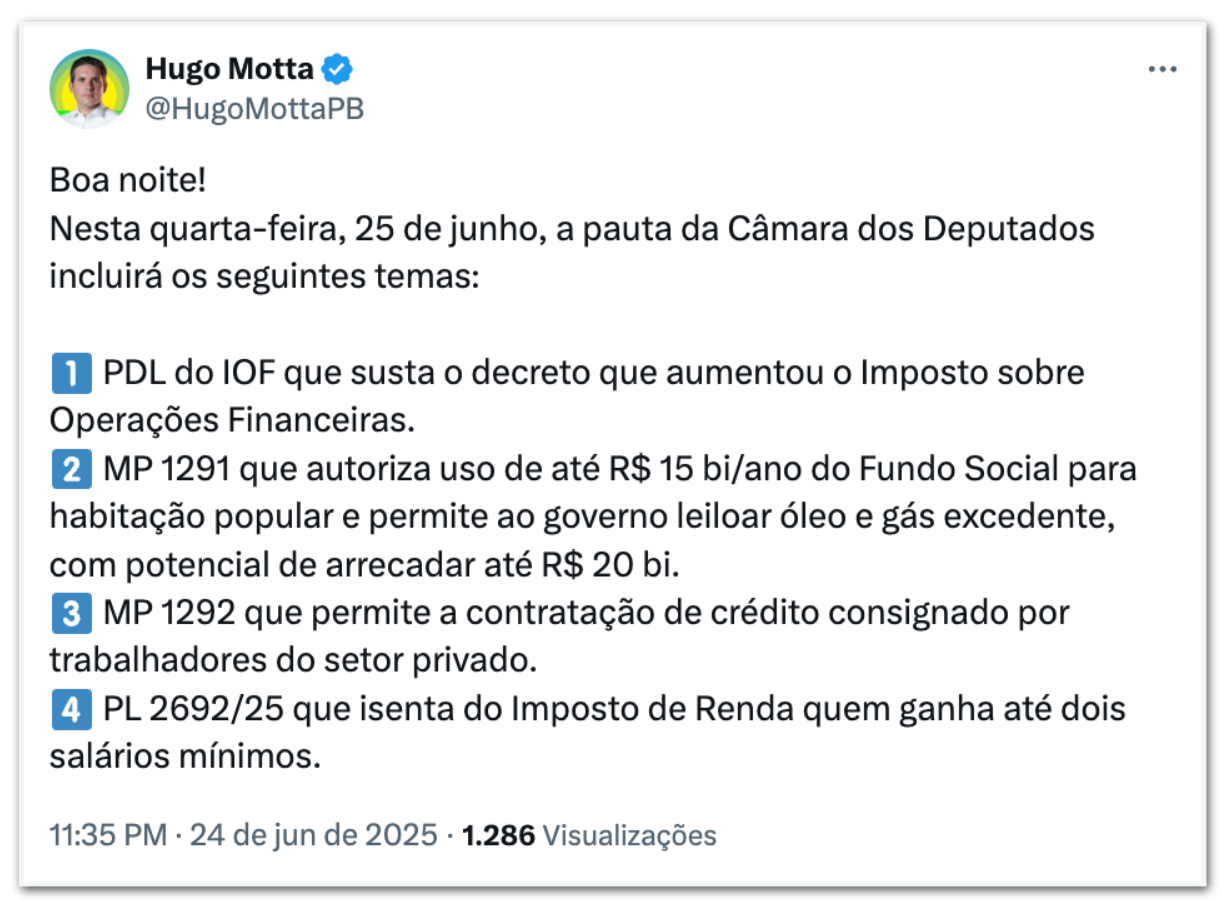The width and height of the screenshot is (1226, 910).
Task: Select the "MP 1292" item text
Action: coord(169,613)
